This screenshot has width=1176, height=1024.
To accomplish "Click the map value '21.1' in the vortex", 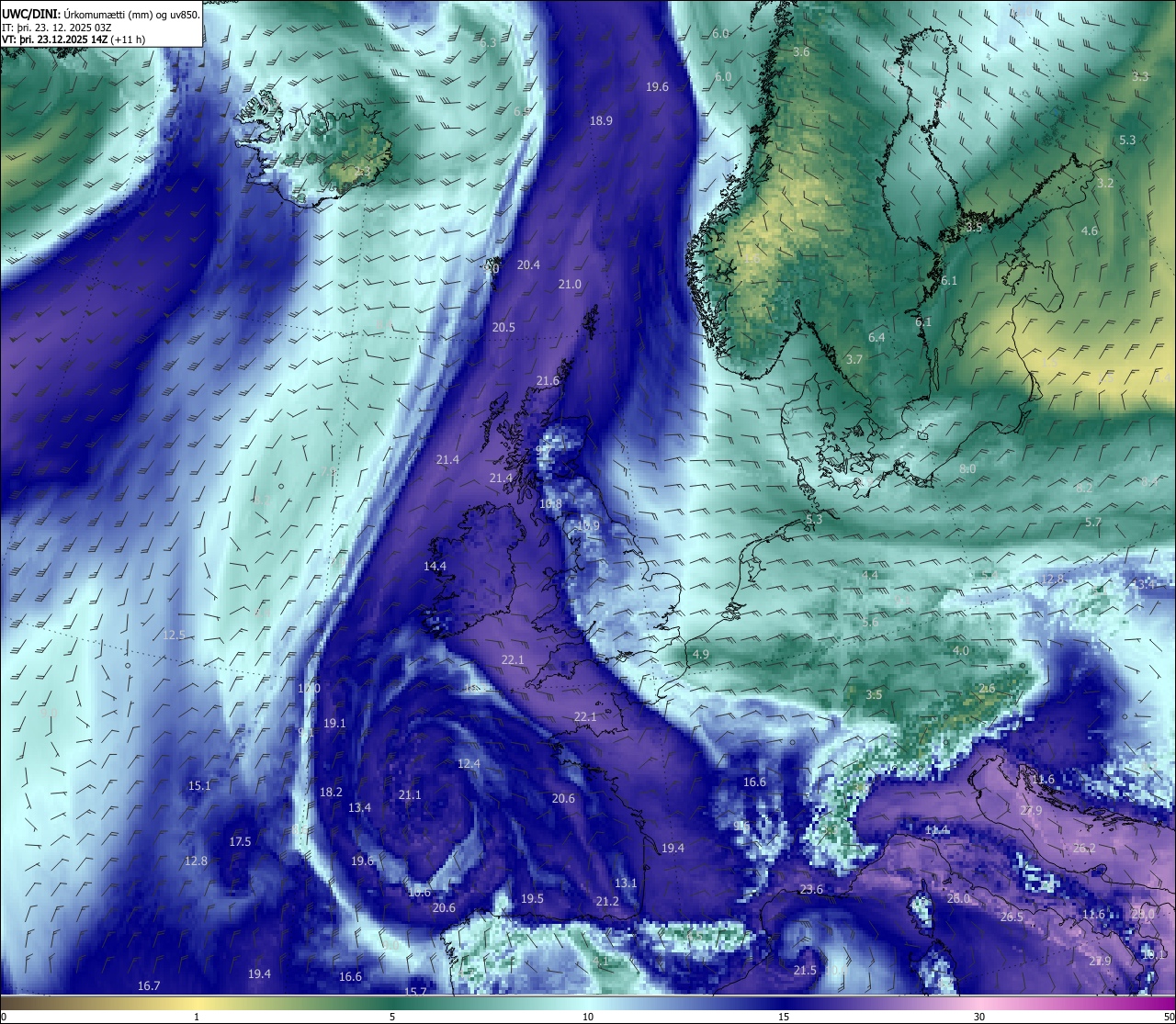I will coord(410,795).
